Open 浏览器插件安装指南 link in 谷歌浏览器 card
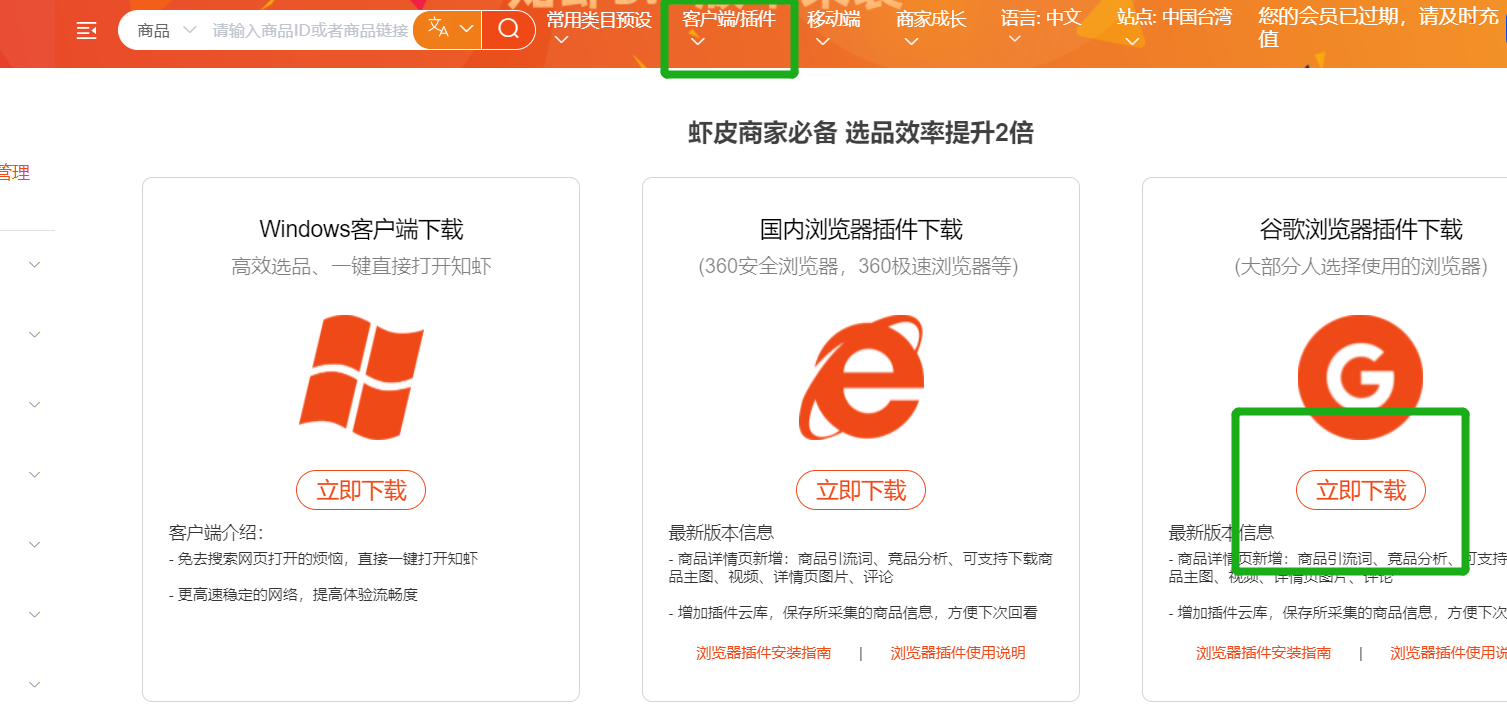1507x723 pixels. (x=1263, y=653)
